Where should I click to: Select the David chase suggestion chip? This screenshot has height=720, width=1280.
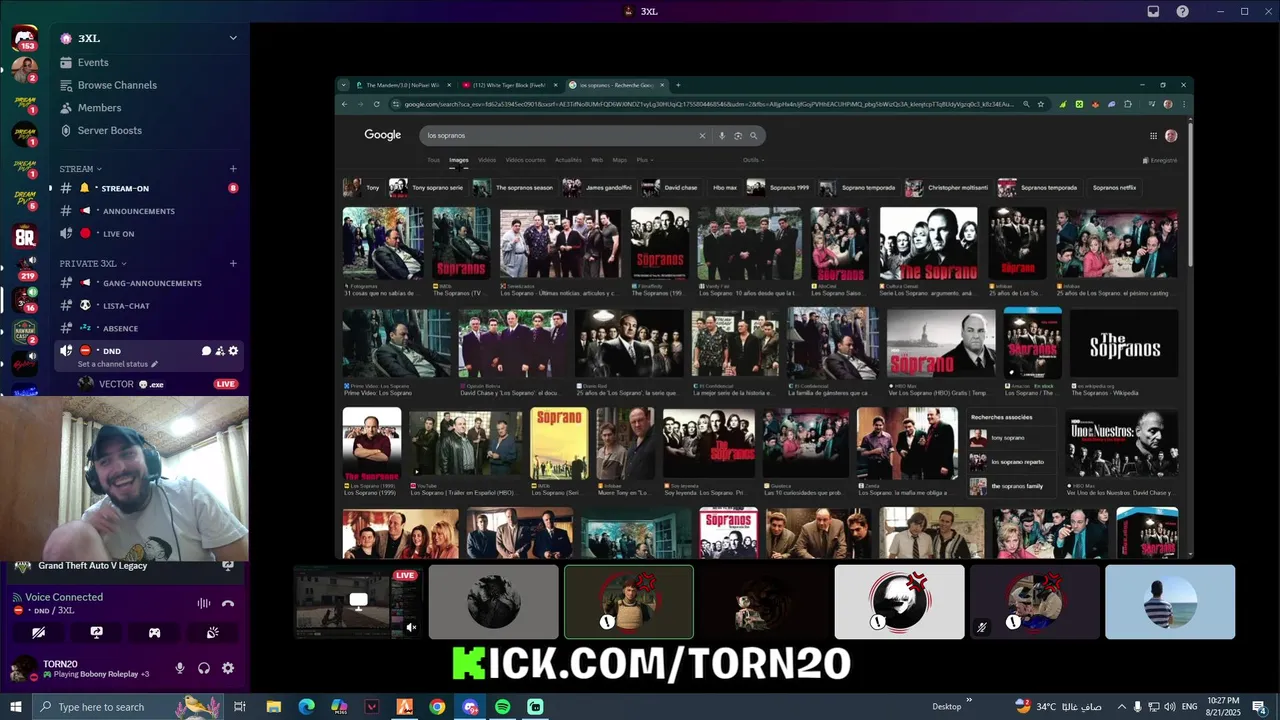pos(671,187)
